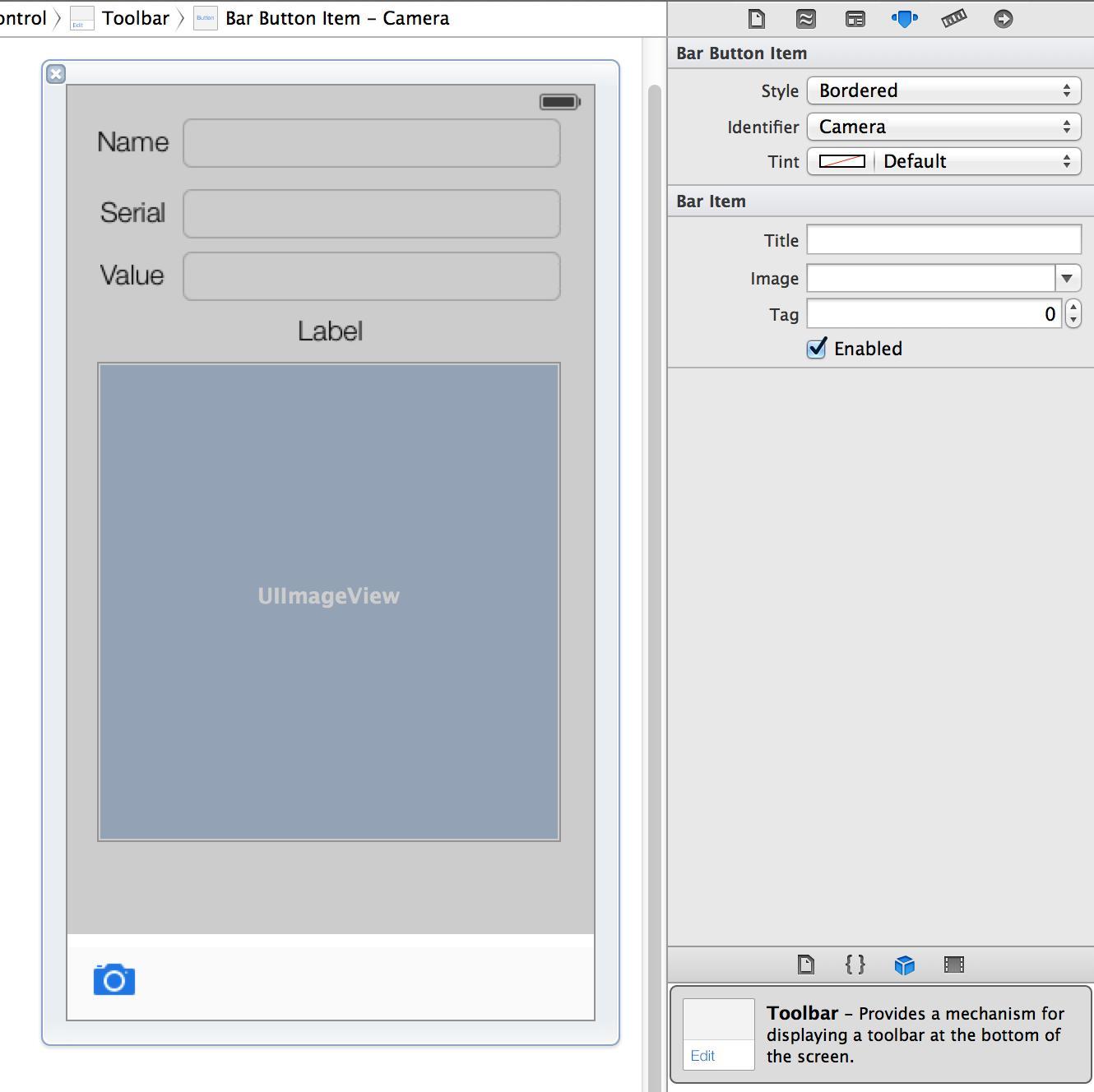Select the centered Label on canvas
1094x1092 pixels.
[330, 331]
